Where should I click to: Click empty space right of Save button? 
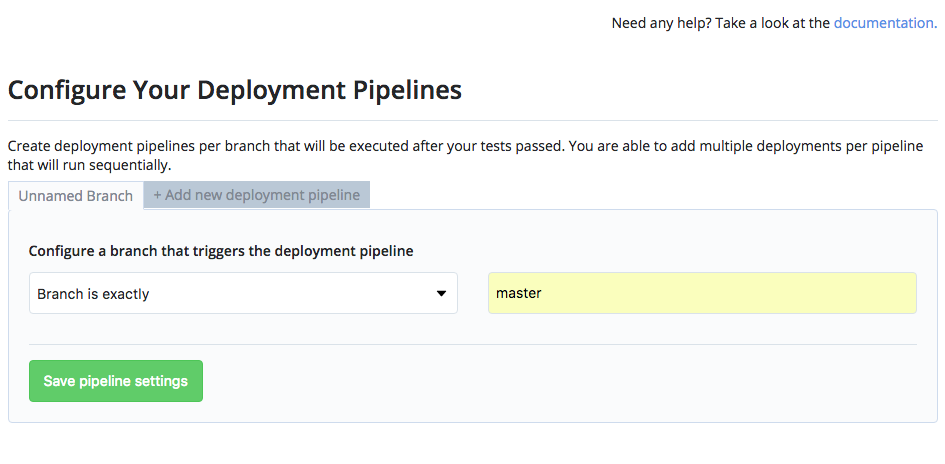[560, 381]
